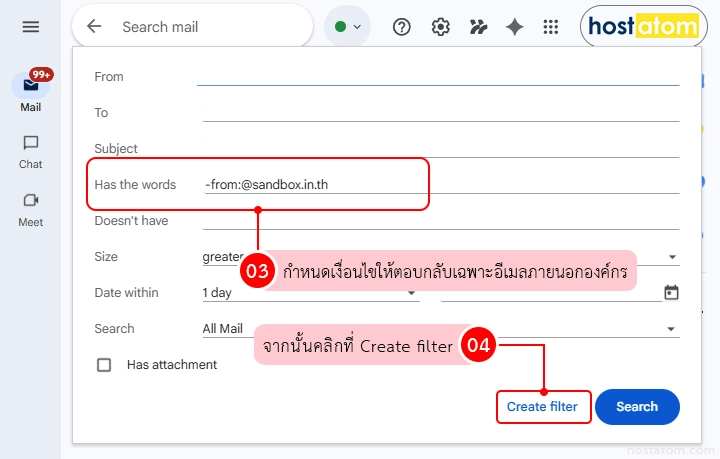The width and height of the screenshot is (720, 459).
Task: Open the Support help icon
Action: click(x=402, y=27)
